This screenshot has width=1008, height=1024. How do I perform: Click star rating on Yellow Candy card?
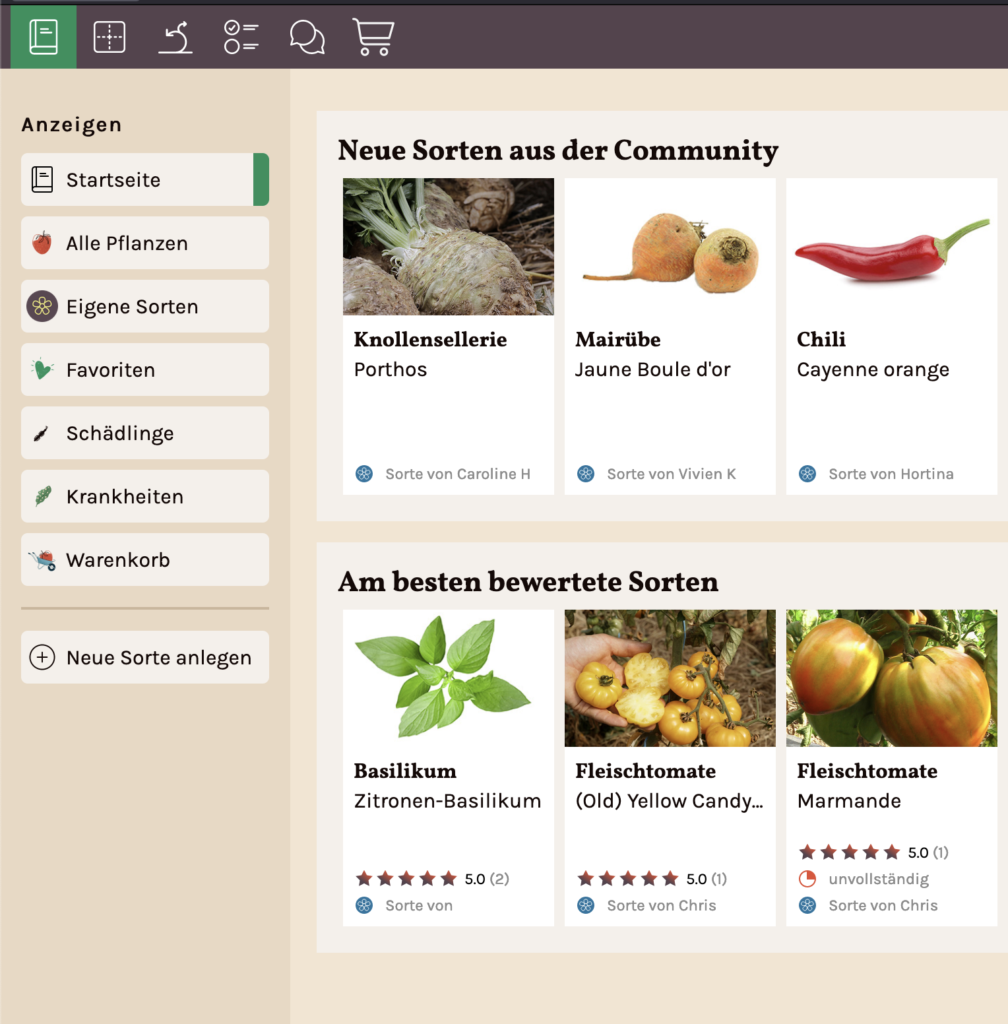pyautogui.click(x=652, y=878)
